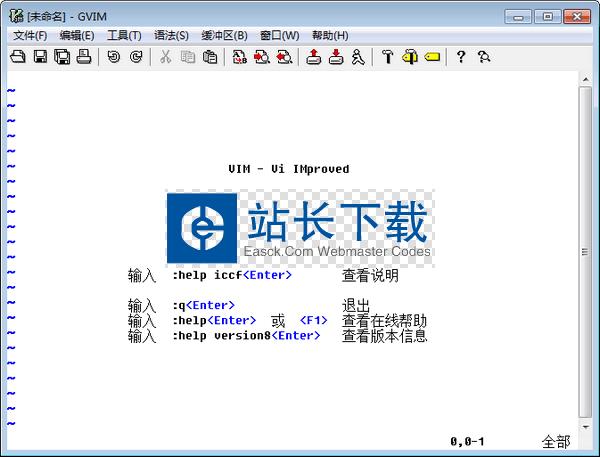Click the '退出' text
Screen dimensions: 600x457
point(356,305)
